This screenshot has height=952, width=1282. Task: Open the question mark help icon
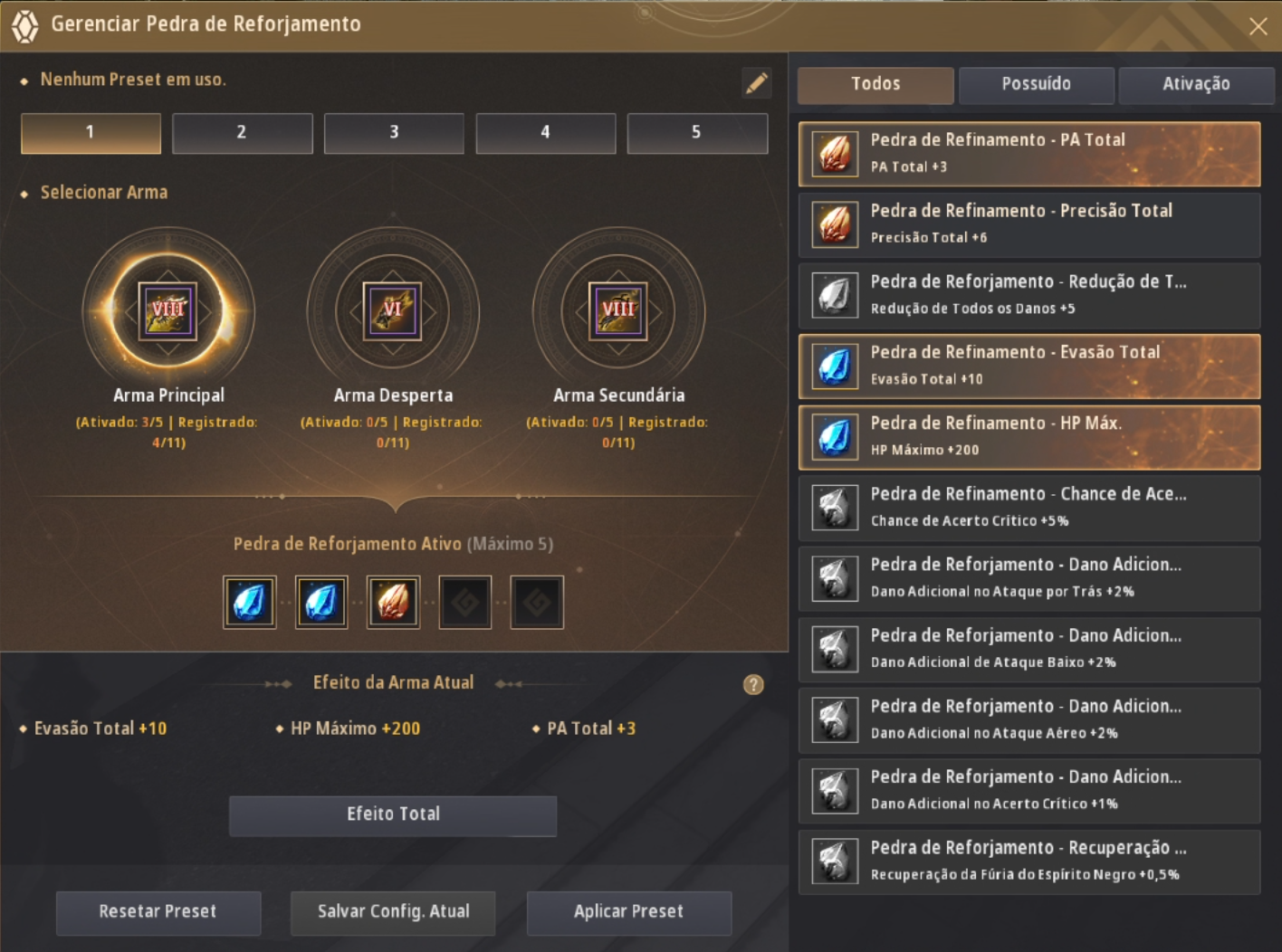pos(753,684)
